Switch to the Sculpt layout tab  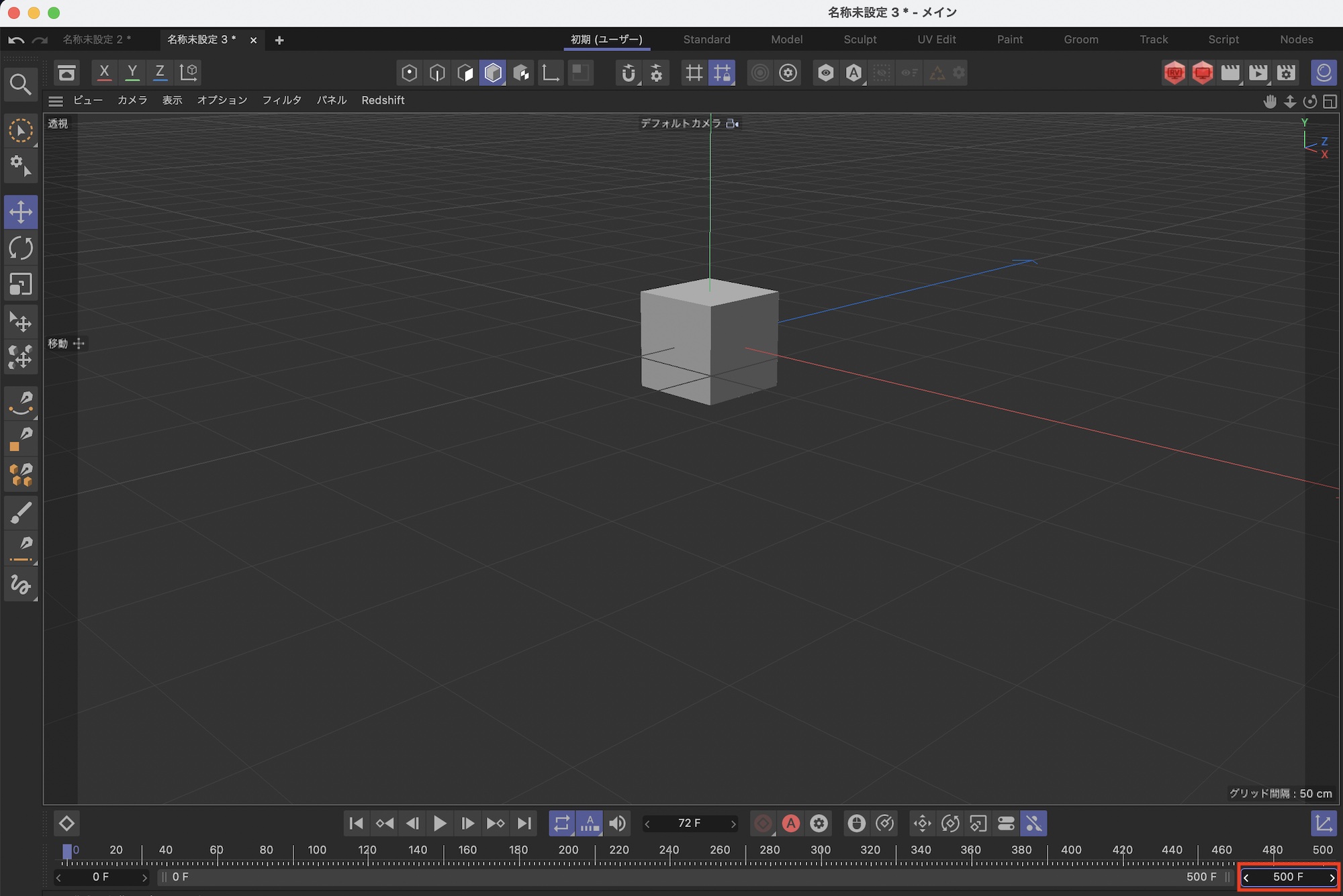pyautogui.click(x=860, y=40)
